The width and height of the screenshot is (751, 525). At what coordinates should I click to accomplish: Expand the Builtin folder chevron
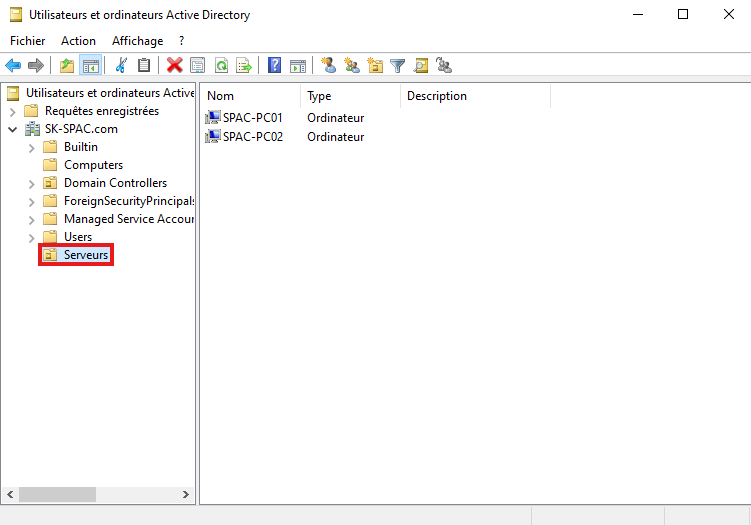click(32, 147)
